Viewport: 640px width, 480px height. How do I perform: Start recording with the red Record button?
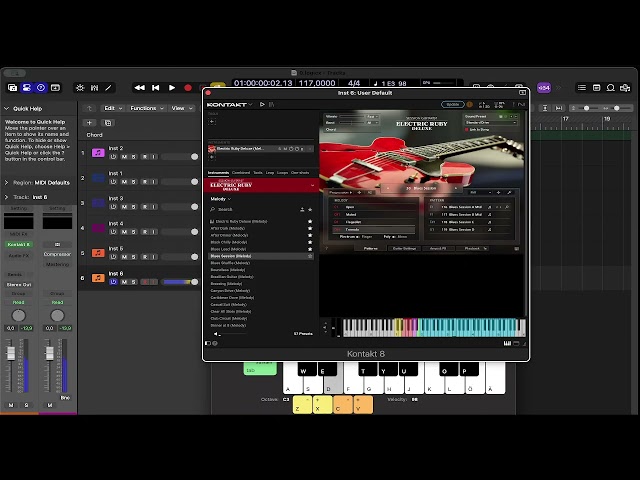point(188,88)
